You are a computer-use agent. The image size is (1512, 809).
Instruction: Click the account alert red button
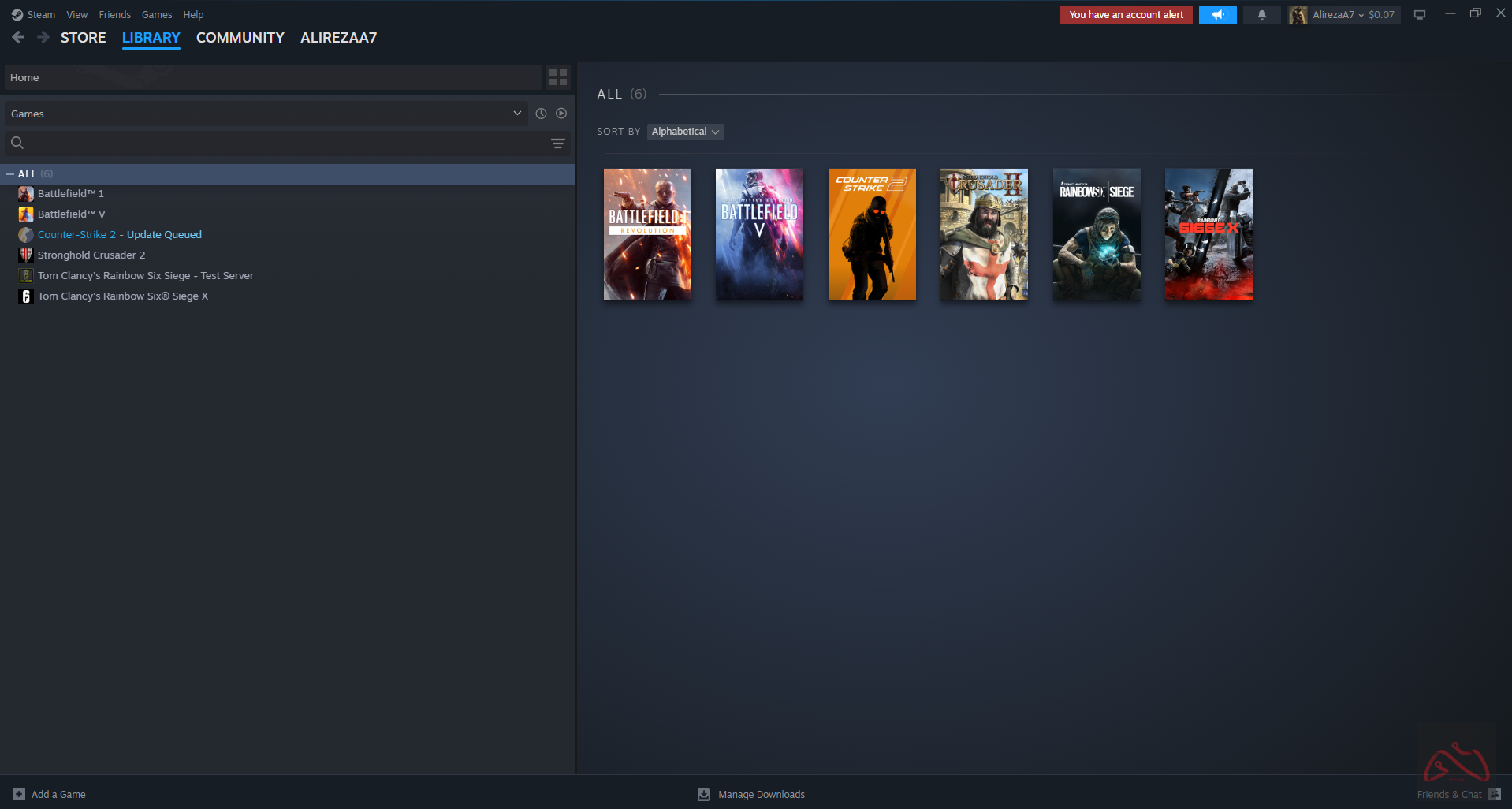(1125, 15)
